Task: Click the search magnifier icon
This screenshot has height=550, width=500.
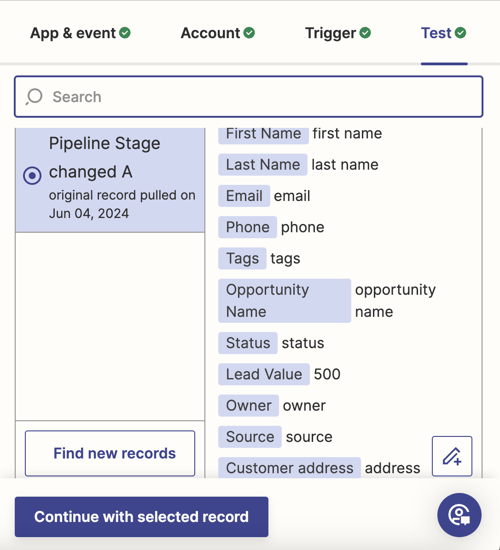Action: pos(34,96)
